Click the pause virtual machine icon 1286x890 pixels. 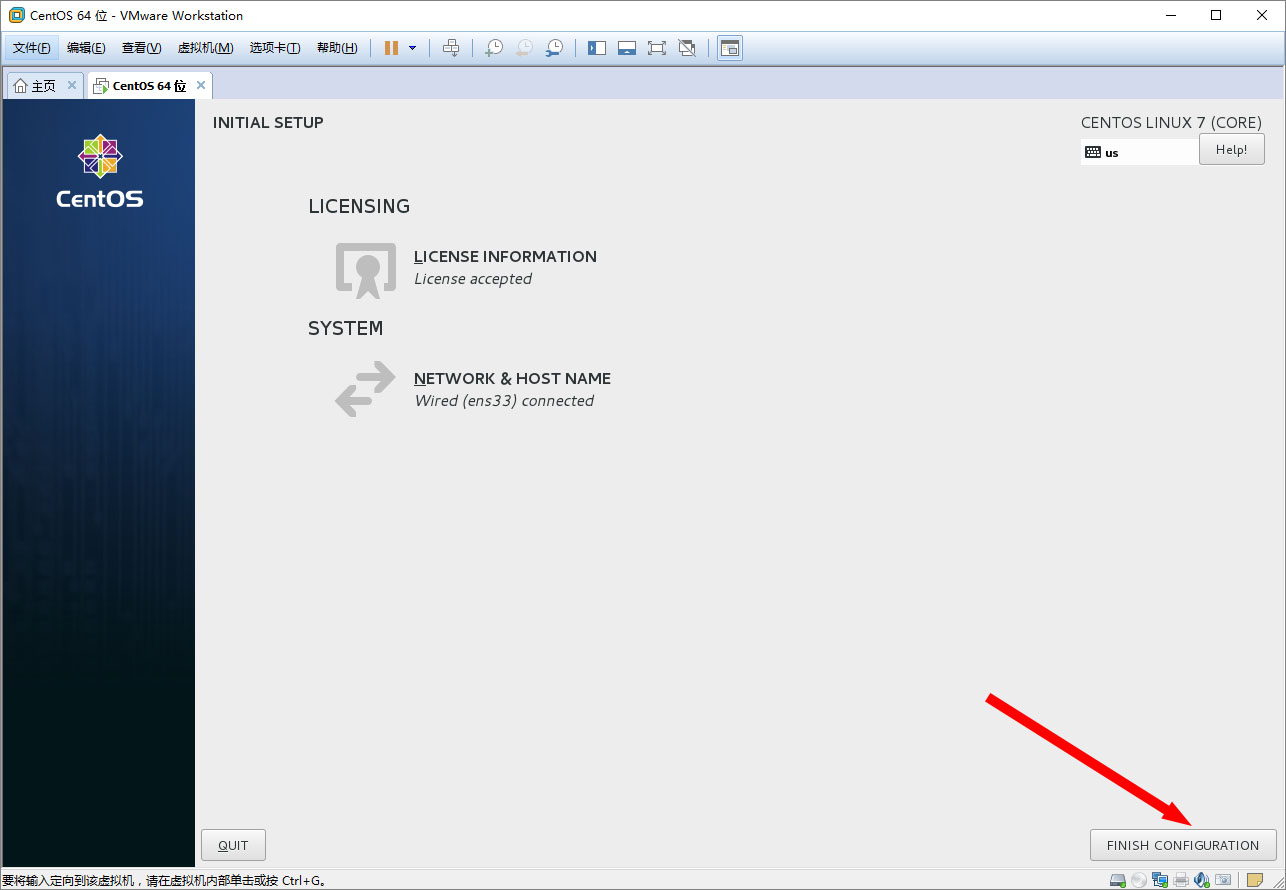[x=391, y=48]
